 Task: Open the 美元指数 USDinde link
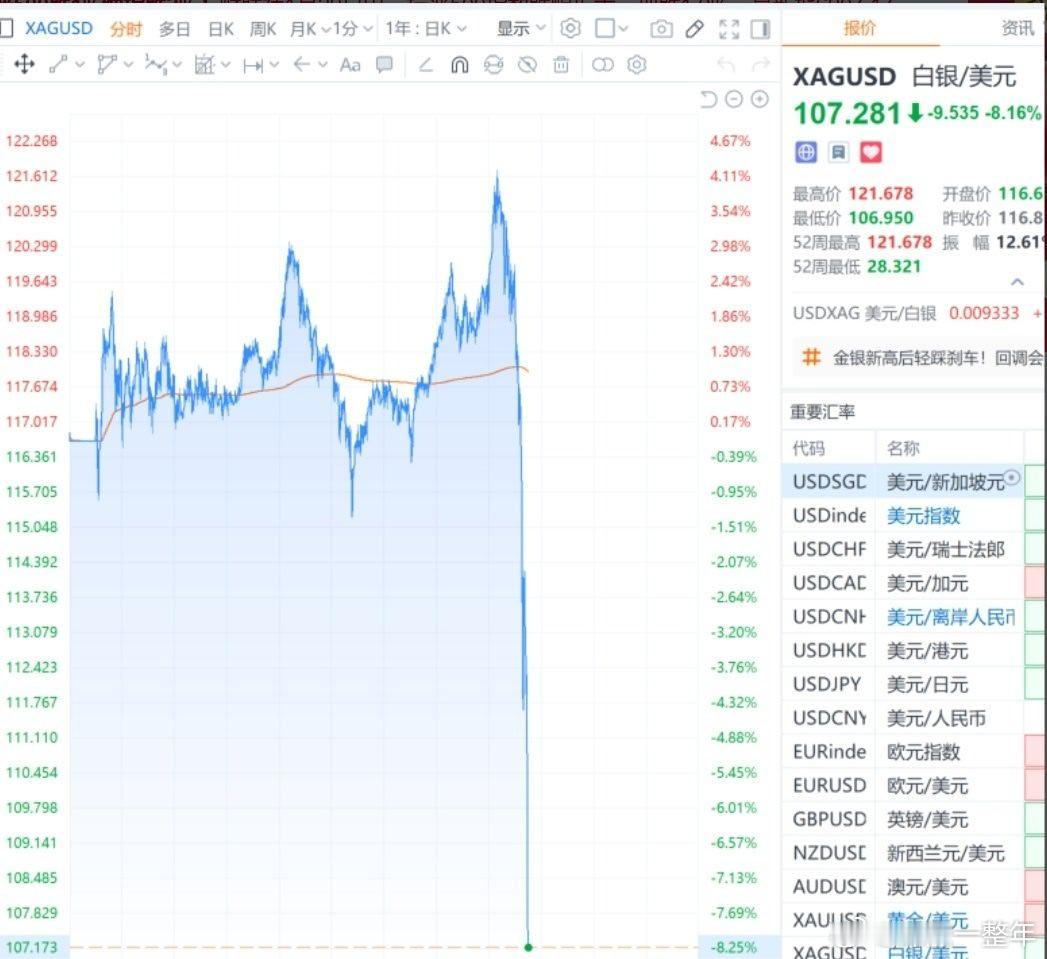click(x=922, y=516)
